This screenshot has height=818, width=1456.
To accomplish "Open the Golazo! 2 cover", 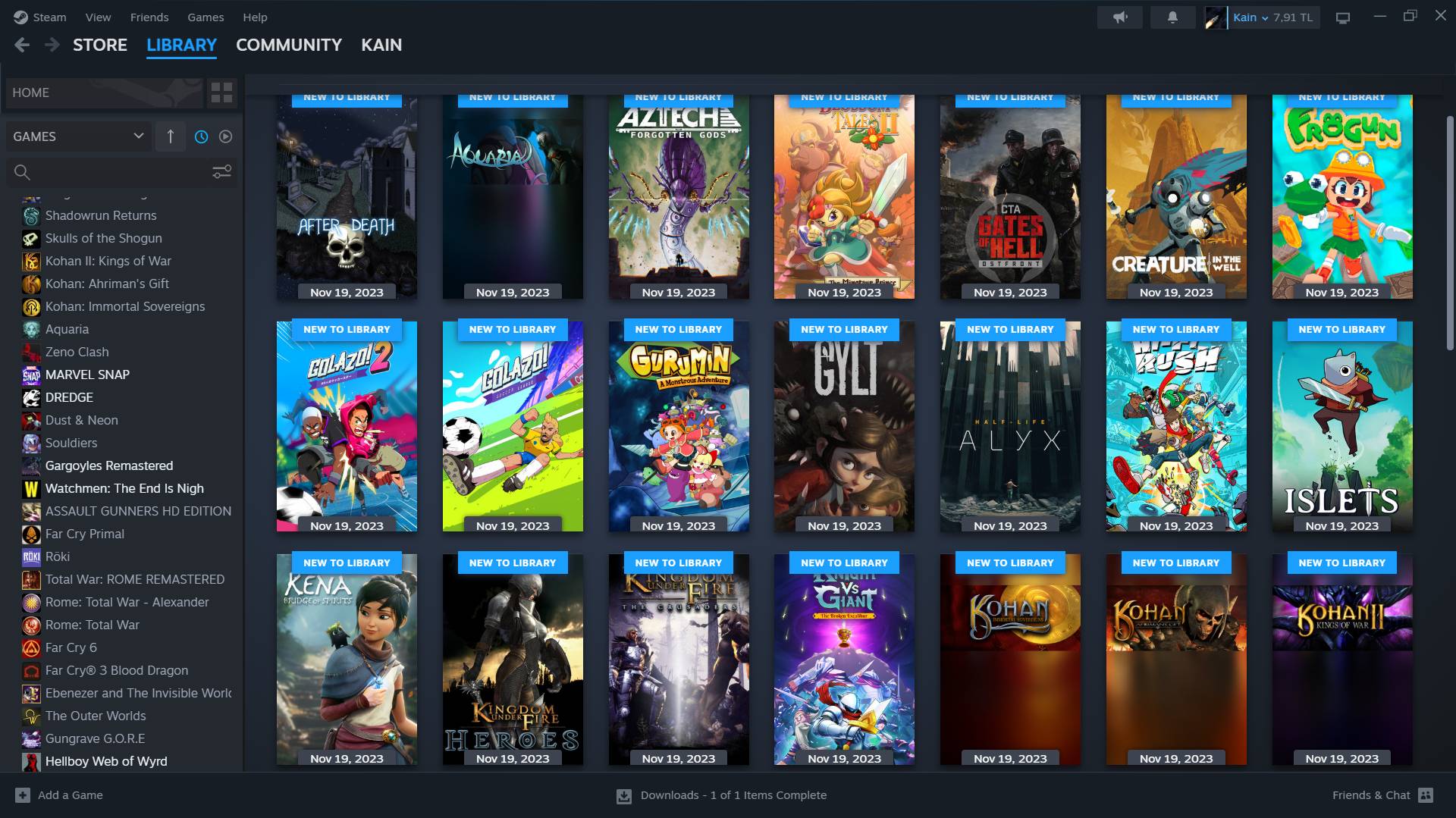I will [347, 426].
